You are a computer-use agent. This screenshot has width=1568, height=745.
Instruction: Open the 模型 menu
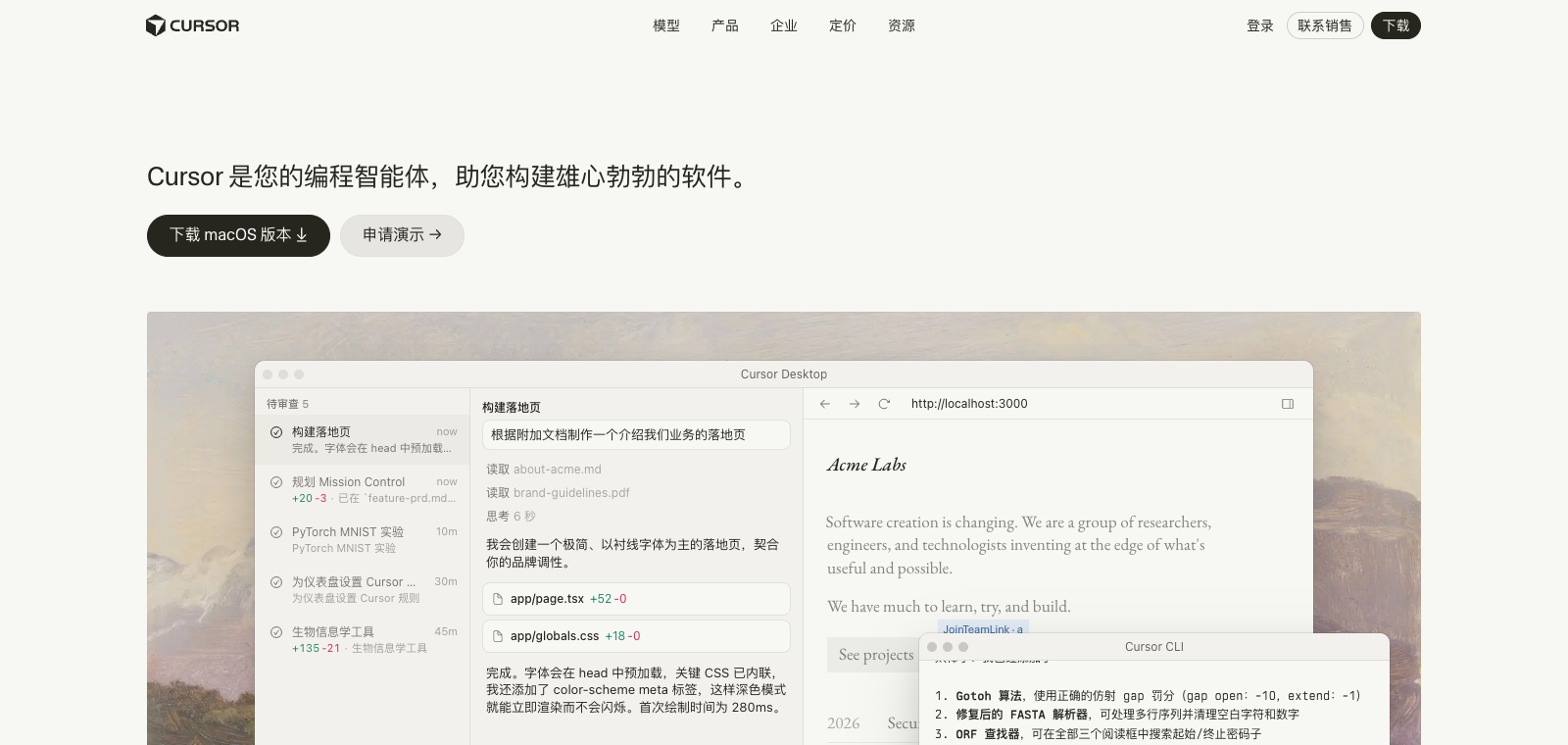(x=666, y=25)
